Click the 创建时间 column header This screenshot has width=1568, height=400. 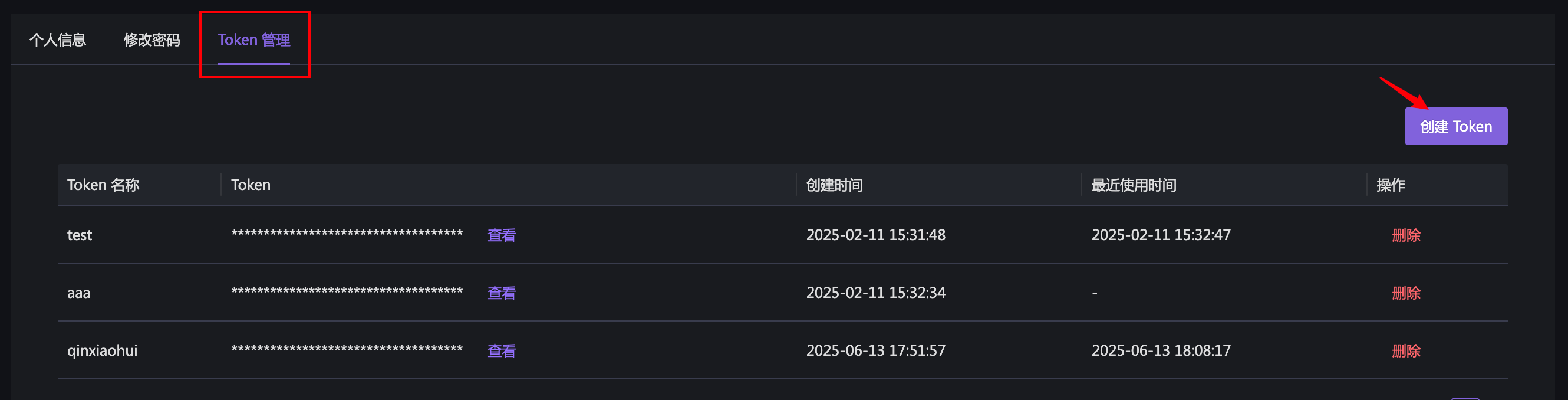pyautogui.click(x=834, y=185)
